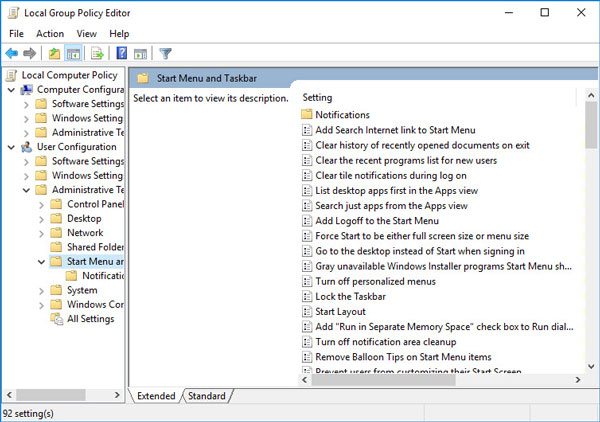The image size is (600, 422).
Task: Toggle the Show/Hide Action Pane icon
Action: point(141,53)
